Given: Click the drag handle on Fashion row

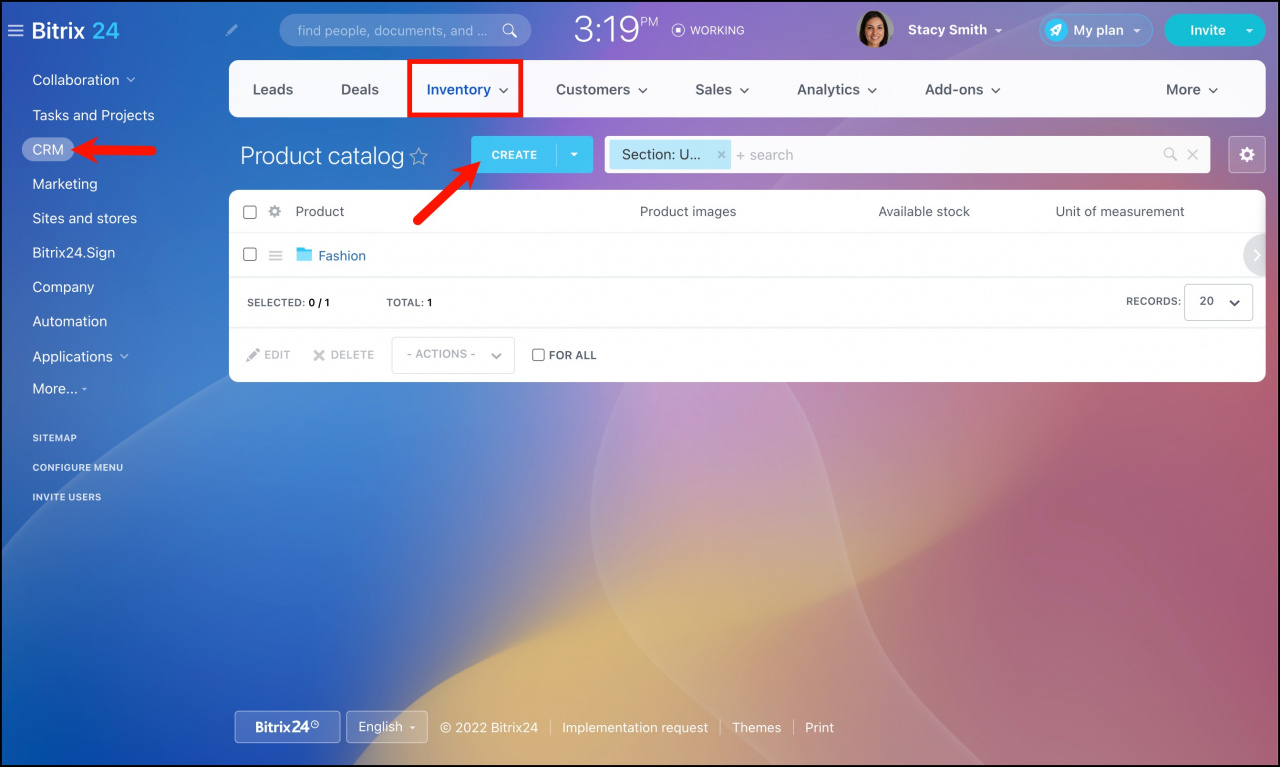Looking at the screenshot, I should [x=276, y=256].
